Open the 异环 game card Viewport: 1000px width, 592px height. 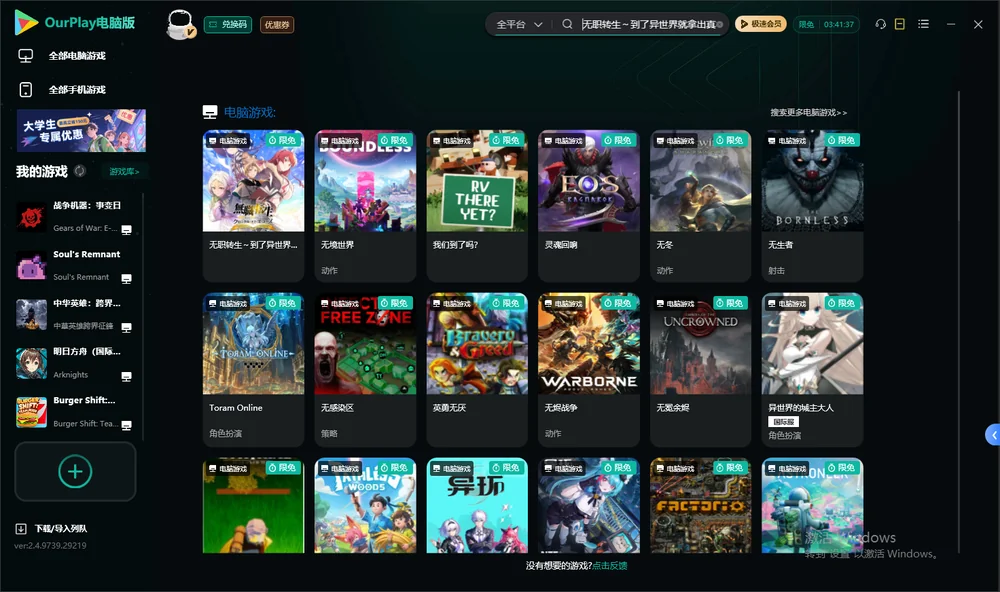tap(477, 505)
